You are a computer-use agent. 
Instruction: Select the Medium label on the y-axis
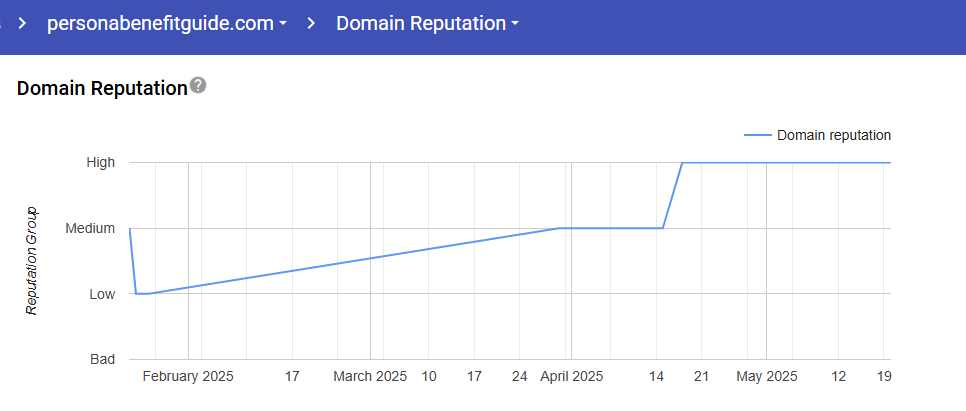tap(90, 228)
